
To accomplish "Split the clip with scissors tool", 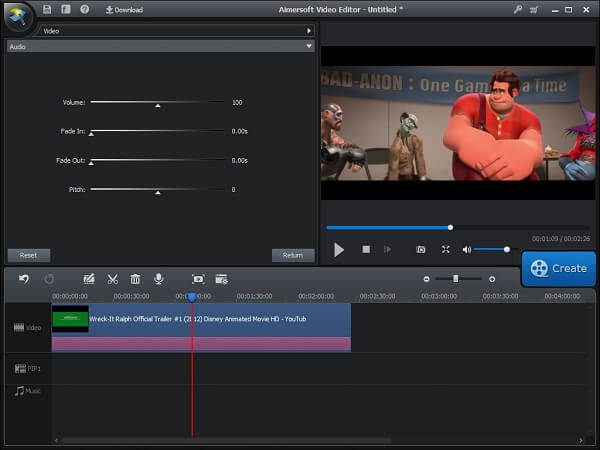I will click(112, 279).
